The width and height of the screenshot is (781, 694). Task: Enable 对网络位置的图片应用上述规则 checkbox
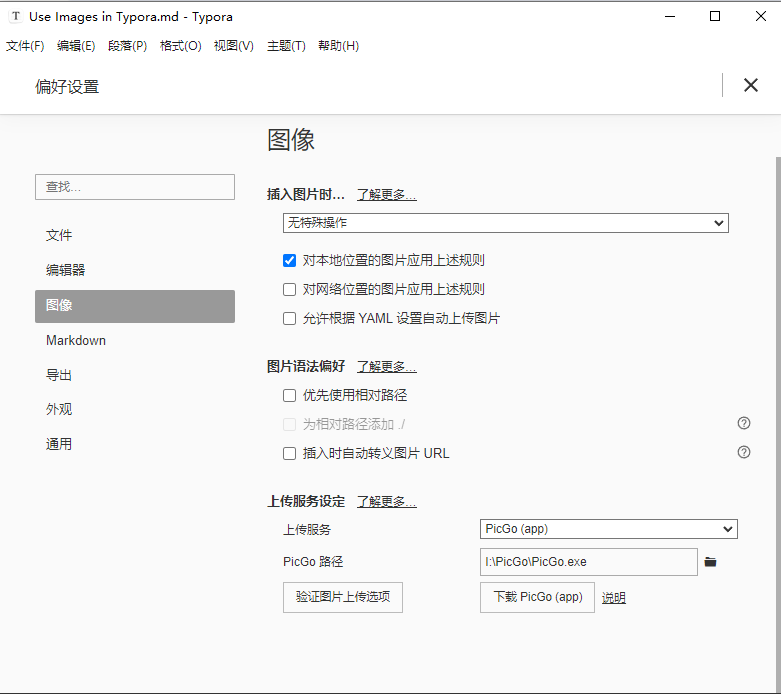(290, 289)
